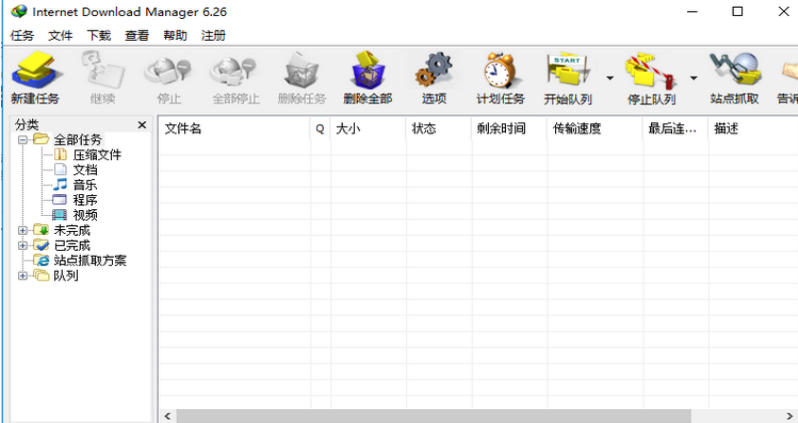
Task: Click the horizontal scrollbar right arrow
Action: 789,416
